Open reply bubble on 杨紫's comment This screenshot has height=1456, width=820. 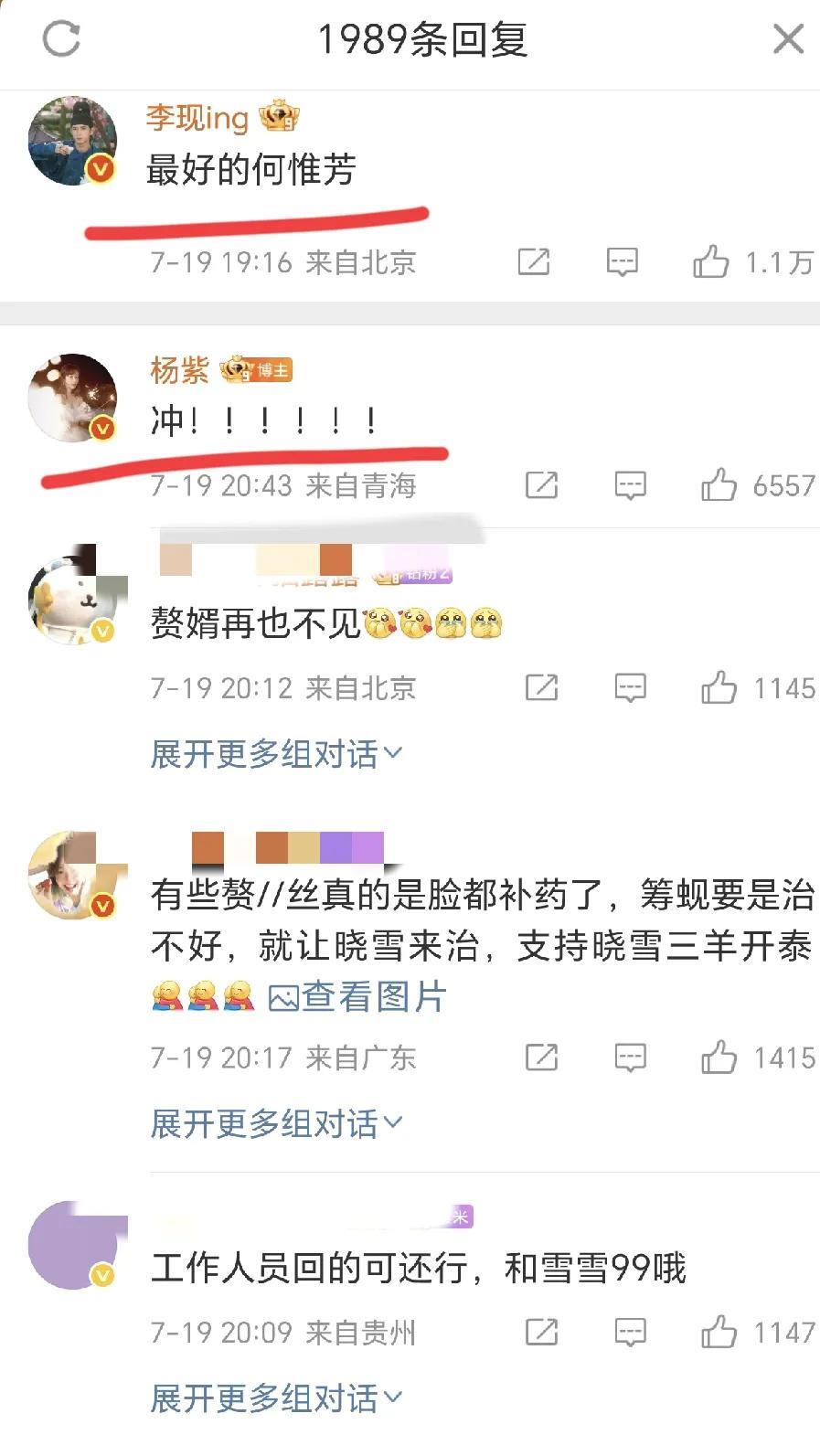(630, 485)
